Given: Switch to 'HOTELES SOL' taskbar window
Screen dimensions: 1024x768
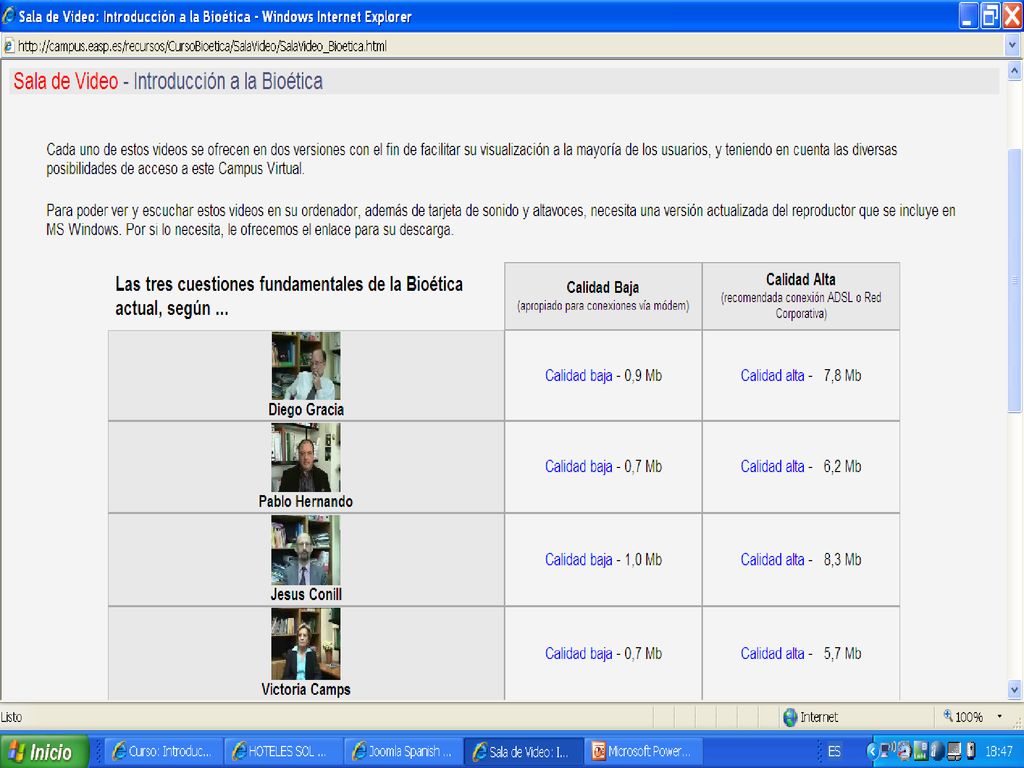Looking at the screenshot, I should [x=283, y=752].
